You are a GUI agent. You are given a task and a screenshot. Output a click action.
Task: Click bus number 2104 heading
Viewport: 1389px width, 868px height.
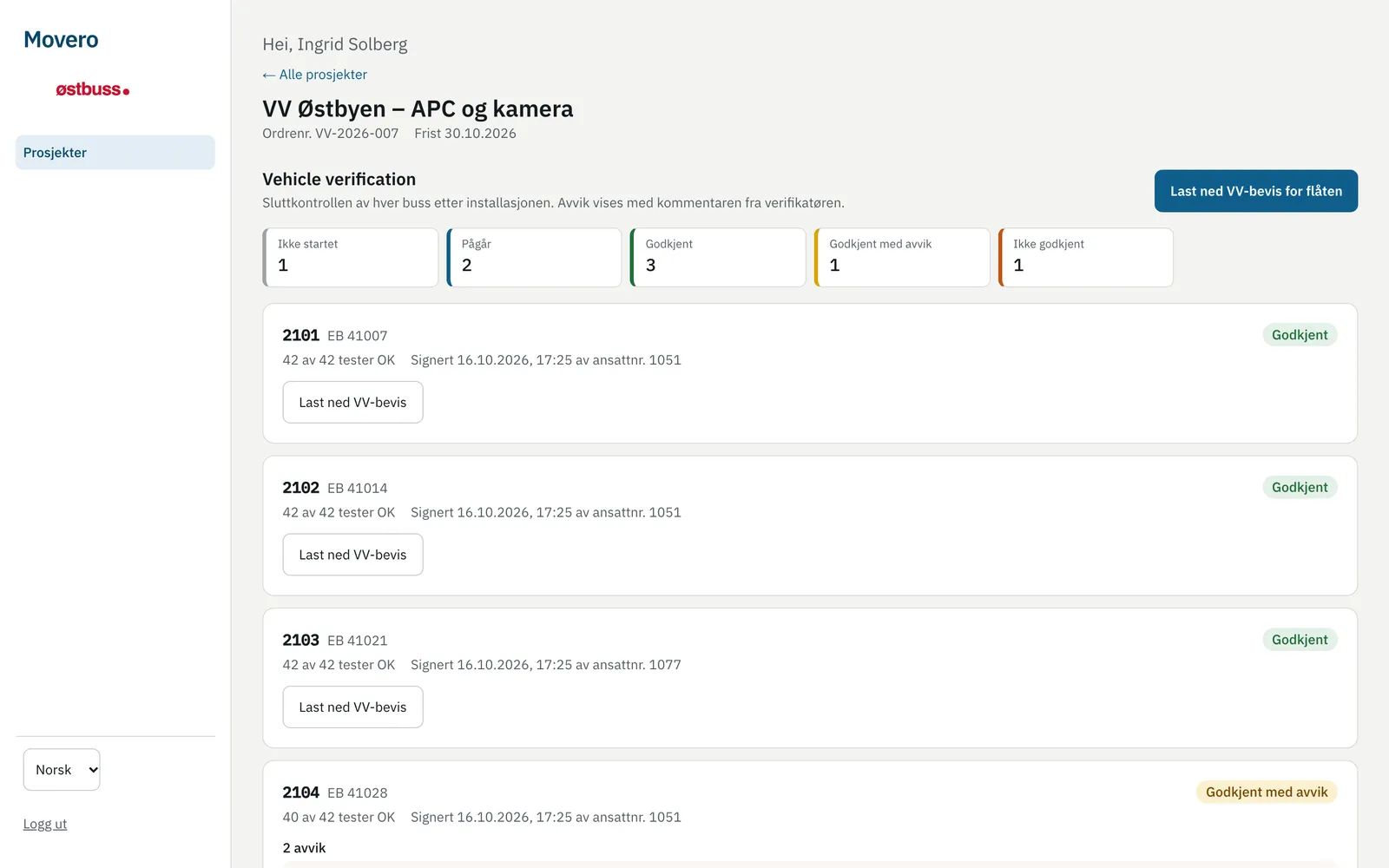[300, 792]
